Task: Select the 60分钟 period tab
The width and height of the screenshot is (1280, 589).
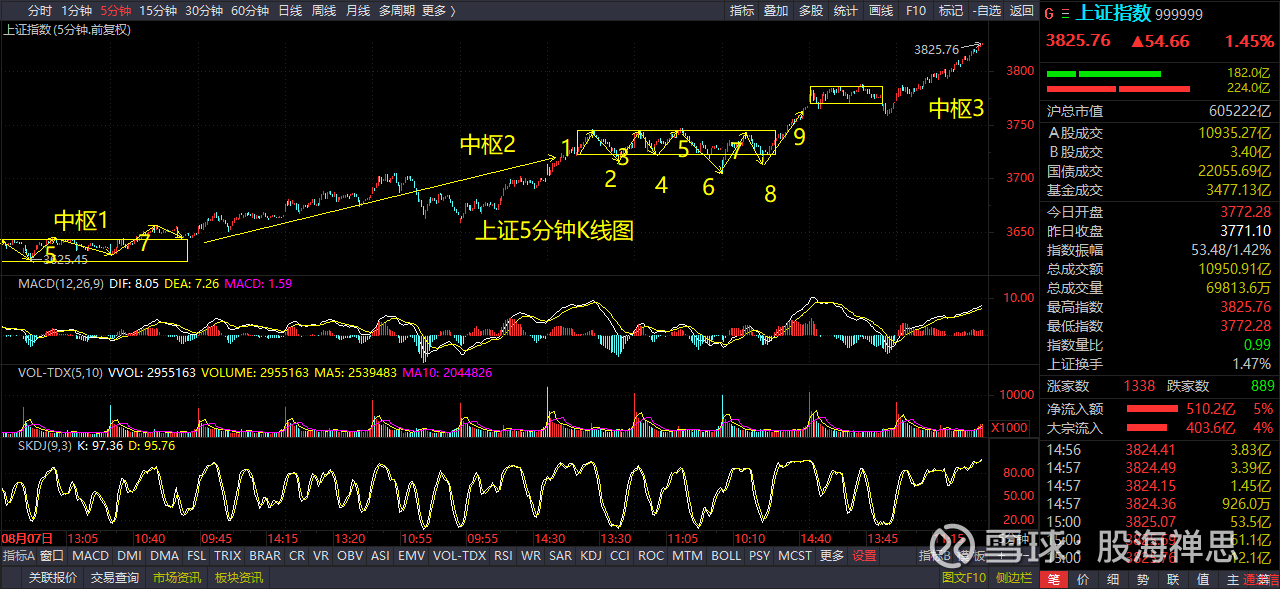Action: [250, 10]
